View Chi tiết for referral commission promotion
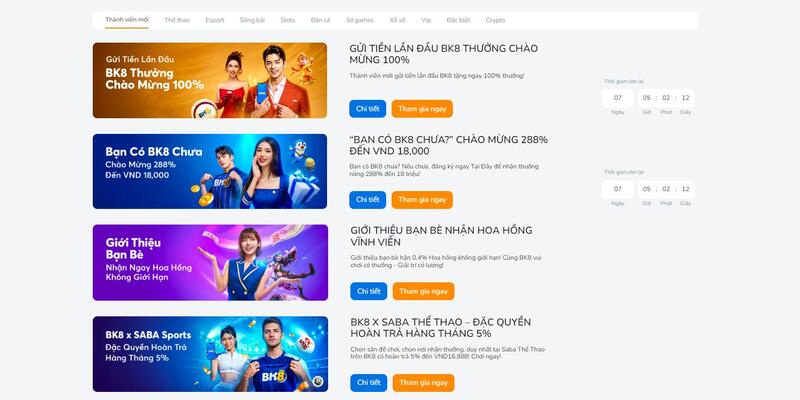The width and height of the screenshot is (800, 400). (x=369, y=291)
